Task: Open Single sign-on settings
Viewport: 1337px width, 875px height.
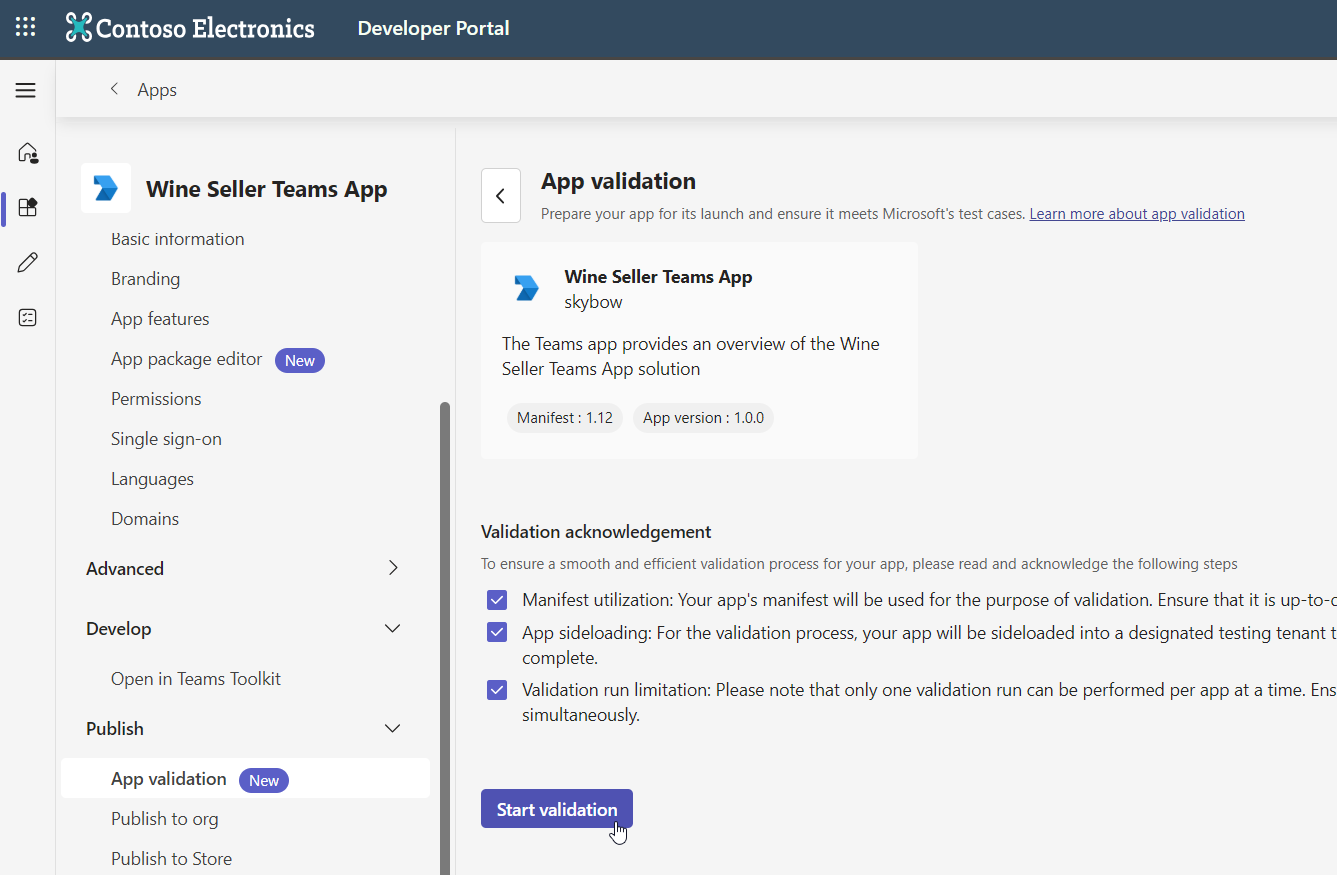Action: [166, 439]
